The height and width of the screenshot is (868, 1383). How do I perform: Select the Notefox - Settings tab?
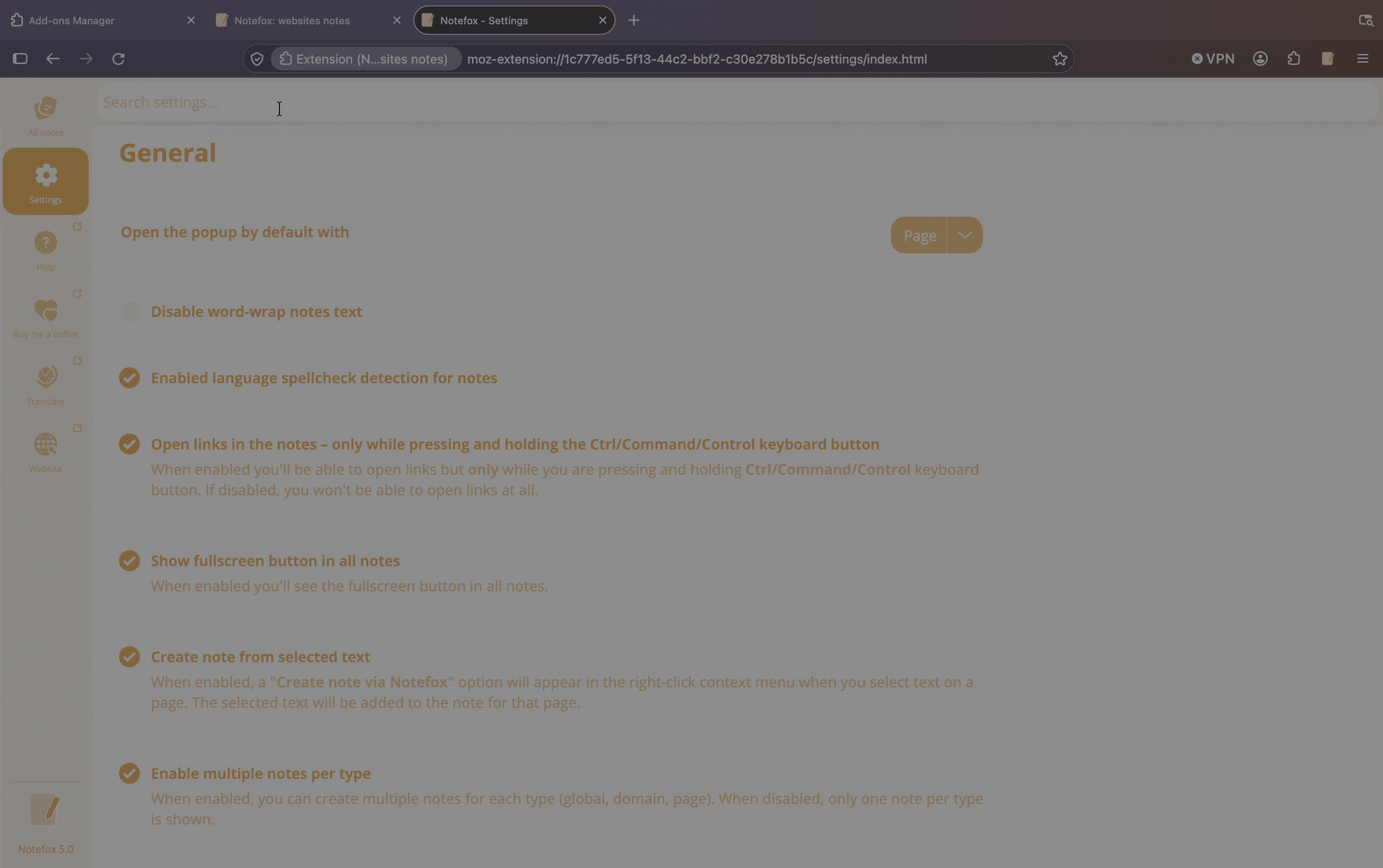514,20
